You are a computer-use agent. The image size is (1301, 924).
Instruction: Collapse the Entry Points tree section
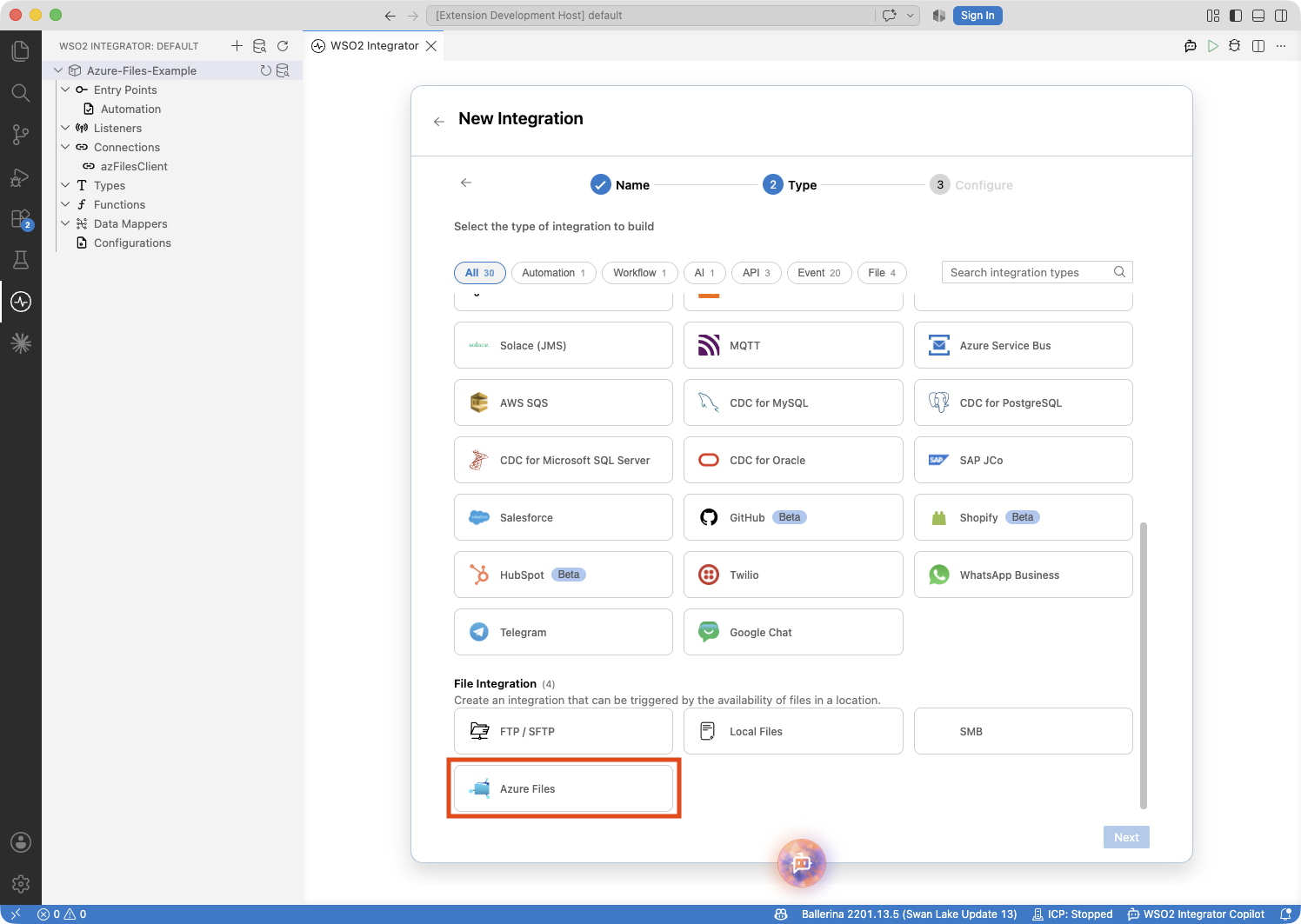[65, 90]
